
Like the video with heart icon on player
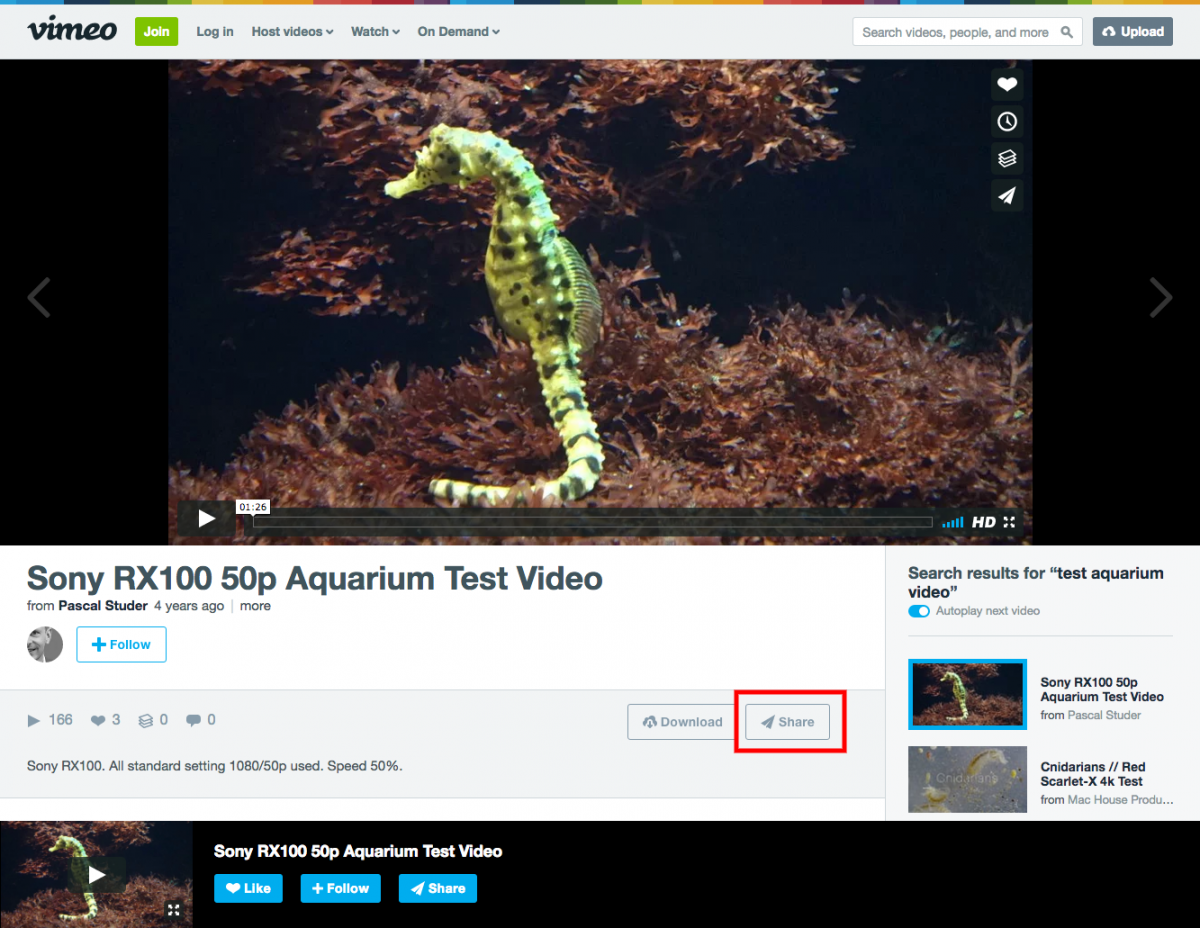pos(1007,85)
